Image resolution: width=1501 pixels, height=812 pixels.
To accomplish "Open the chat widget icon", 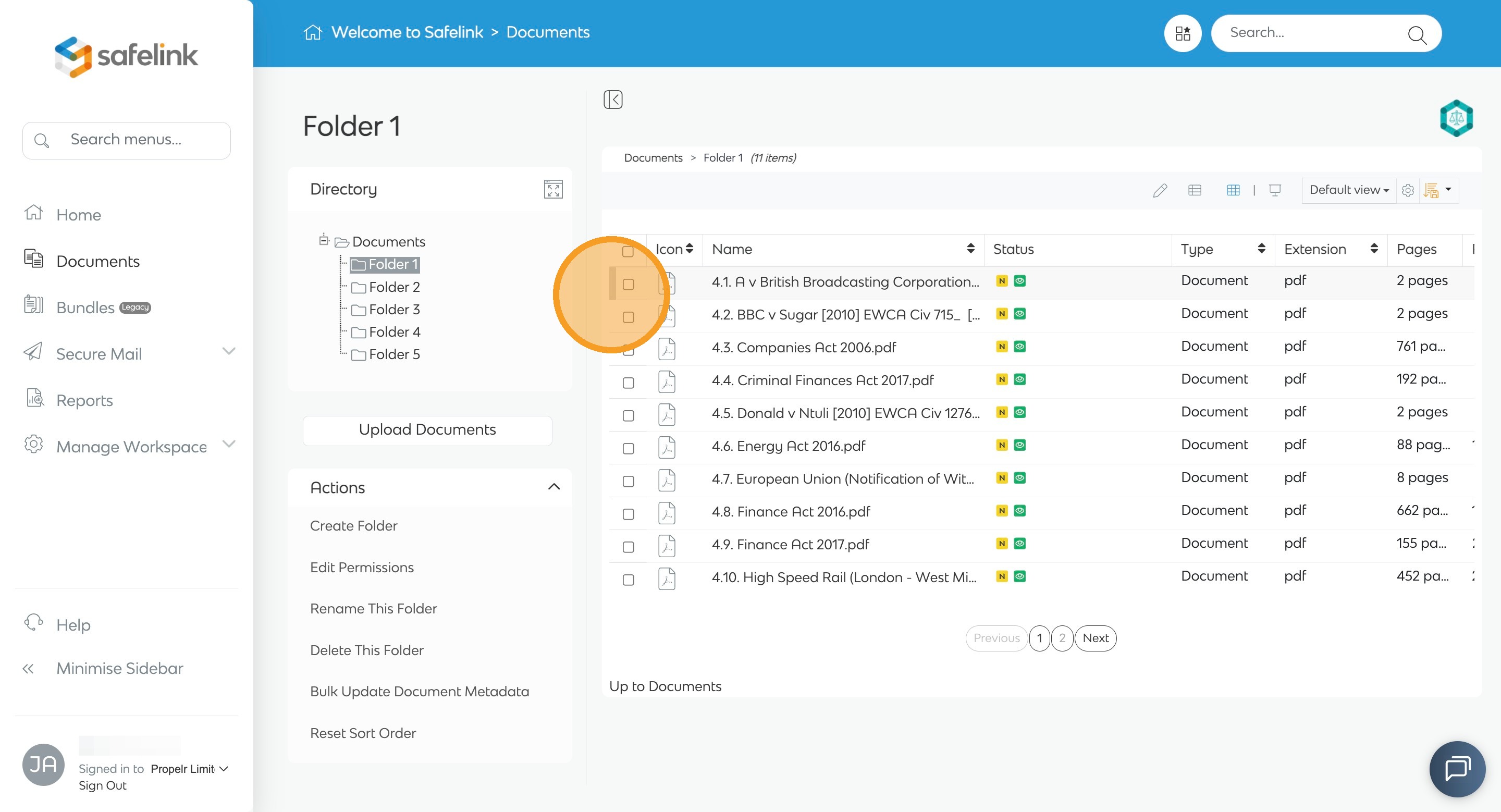I will pos(1457,768).
